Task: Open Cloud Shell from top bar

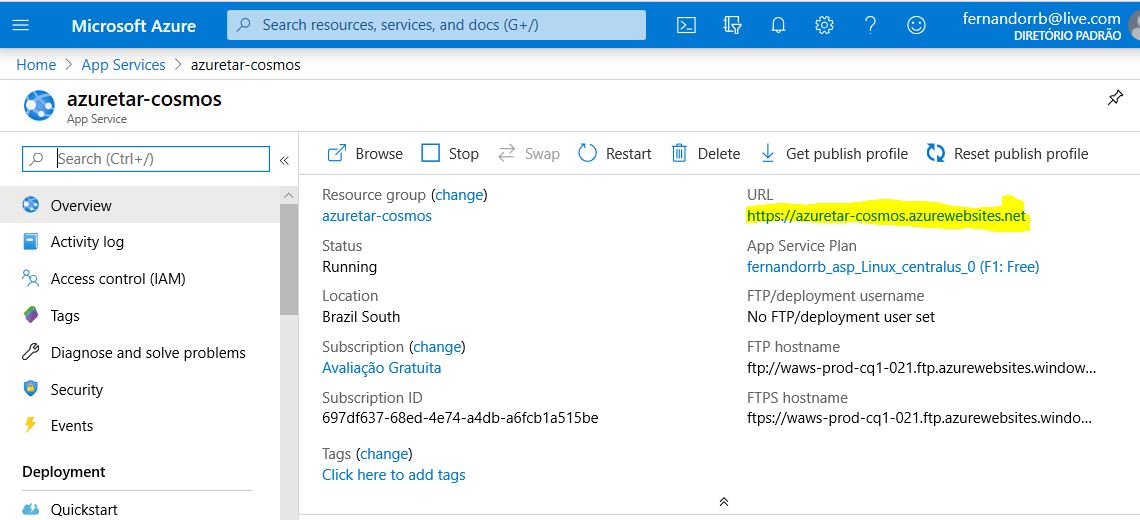Action: [686, 25]
